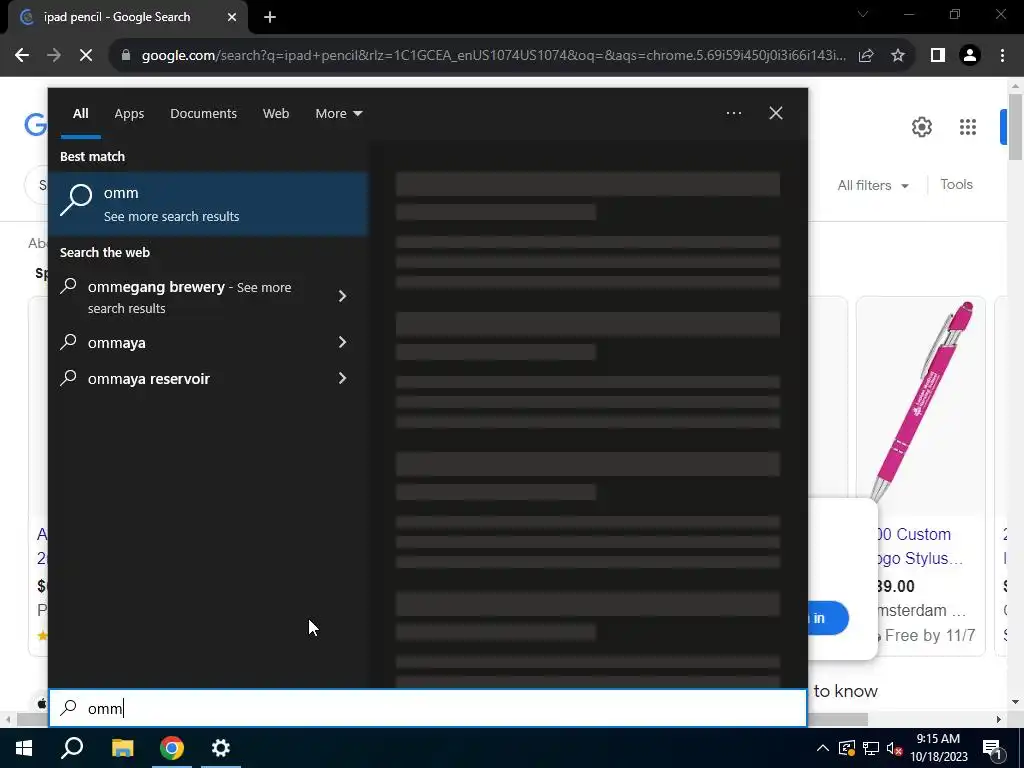The width and height of the screenshot is (1024, 768).
Task: Open the network tray icon
Action: [x=871, y=748]
